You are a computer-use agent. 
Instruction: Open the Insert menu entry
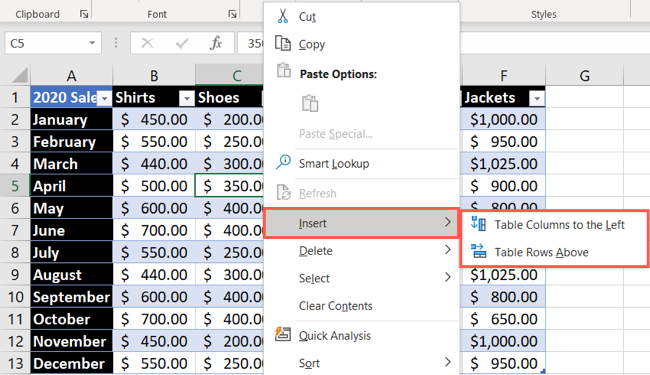[361, 223]
